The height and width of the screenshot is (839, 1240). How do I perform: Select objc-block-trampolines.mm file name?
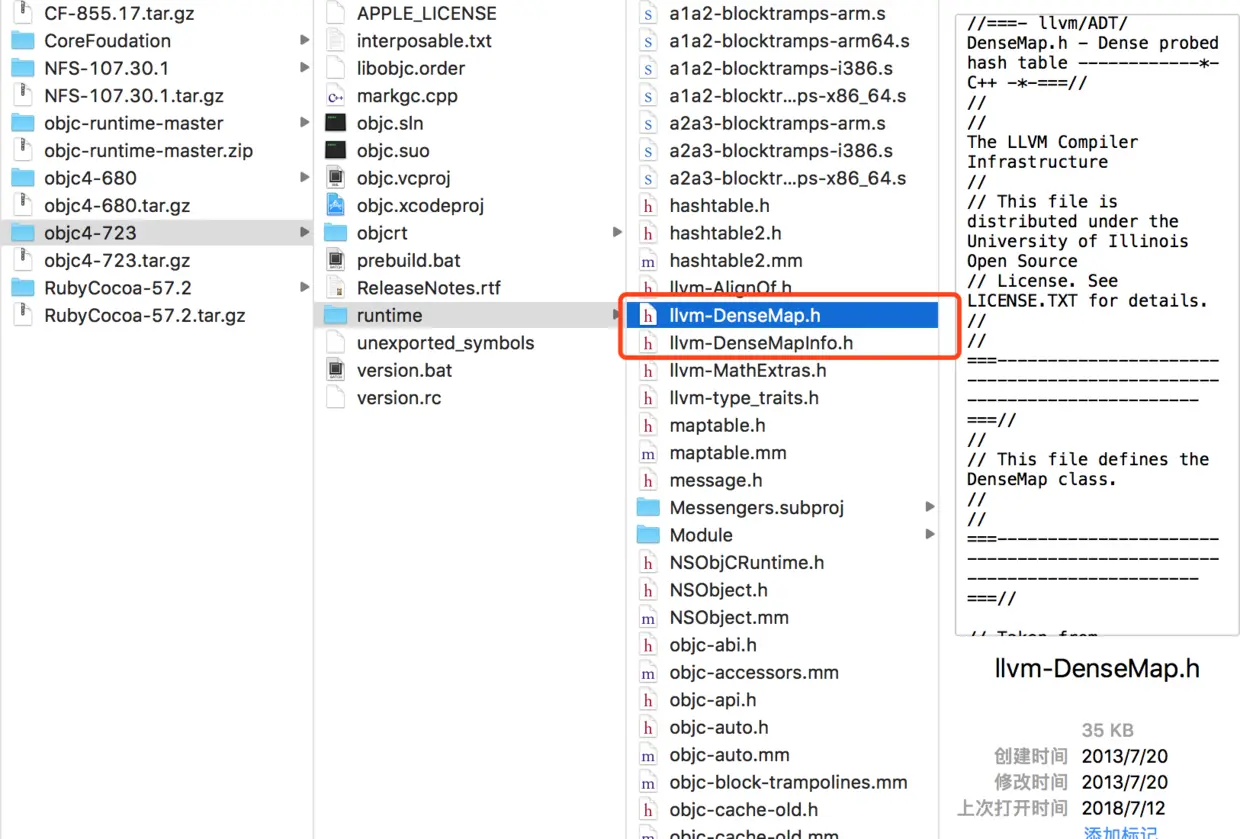(788, 783)
